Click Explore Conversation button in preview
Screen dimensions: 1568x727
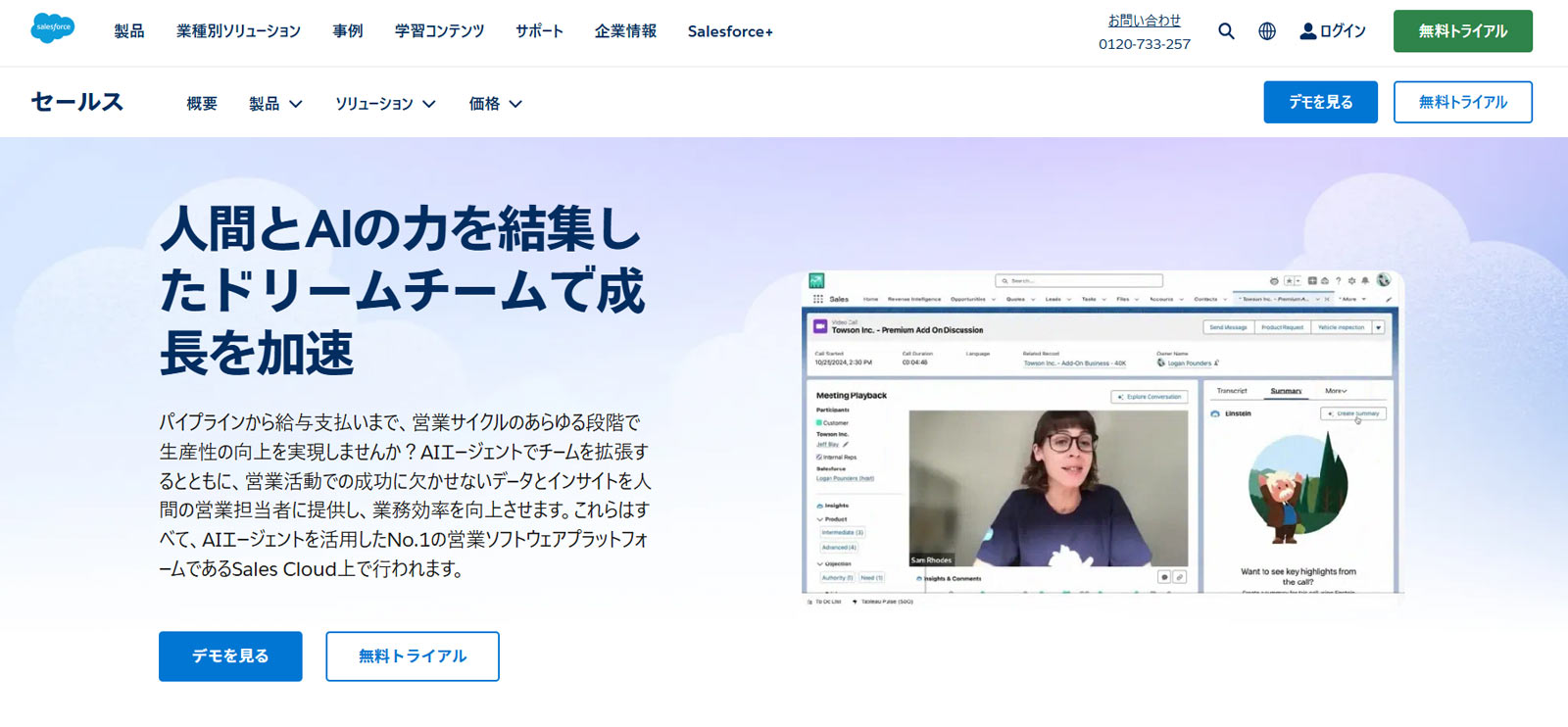1150,397
